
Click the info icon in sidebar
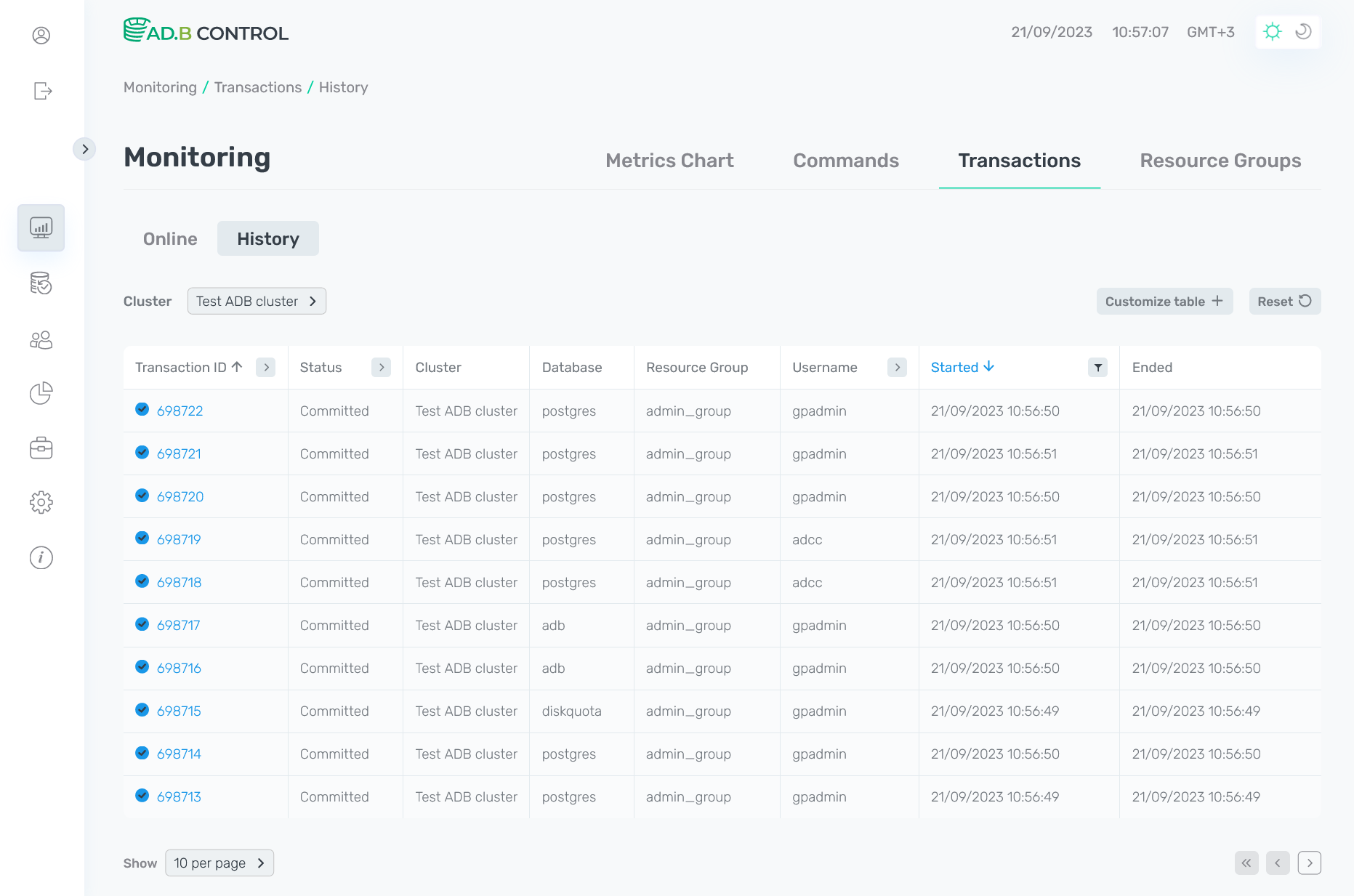click(x=41, y=557)
